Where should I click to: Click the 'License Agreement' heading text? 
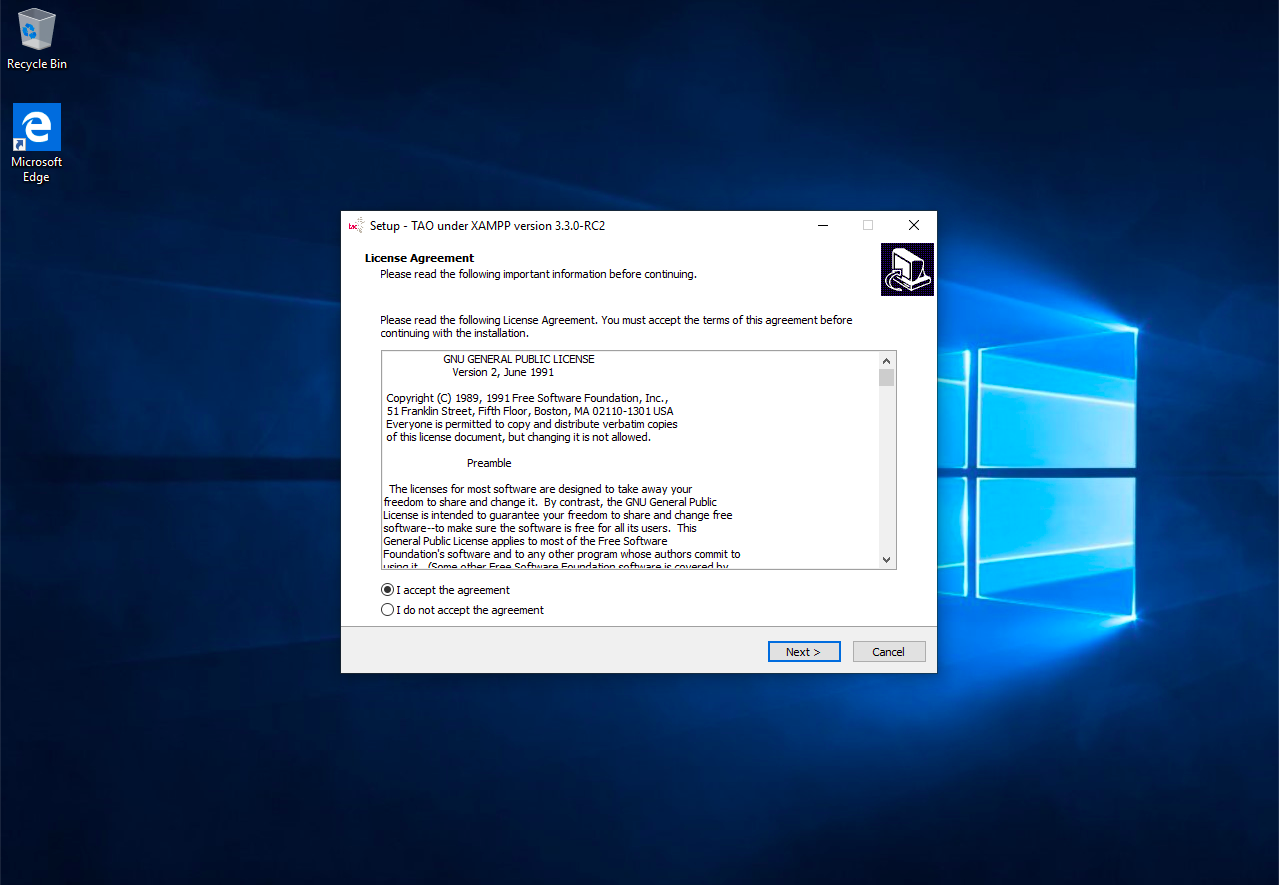[418, 257]
